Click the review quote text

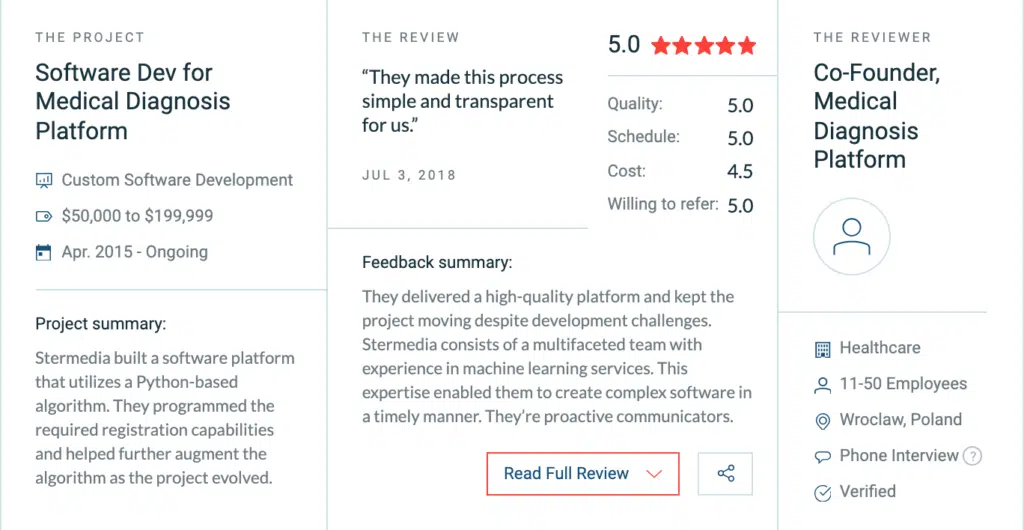pyautogui.click(x=462, y=101)
